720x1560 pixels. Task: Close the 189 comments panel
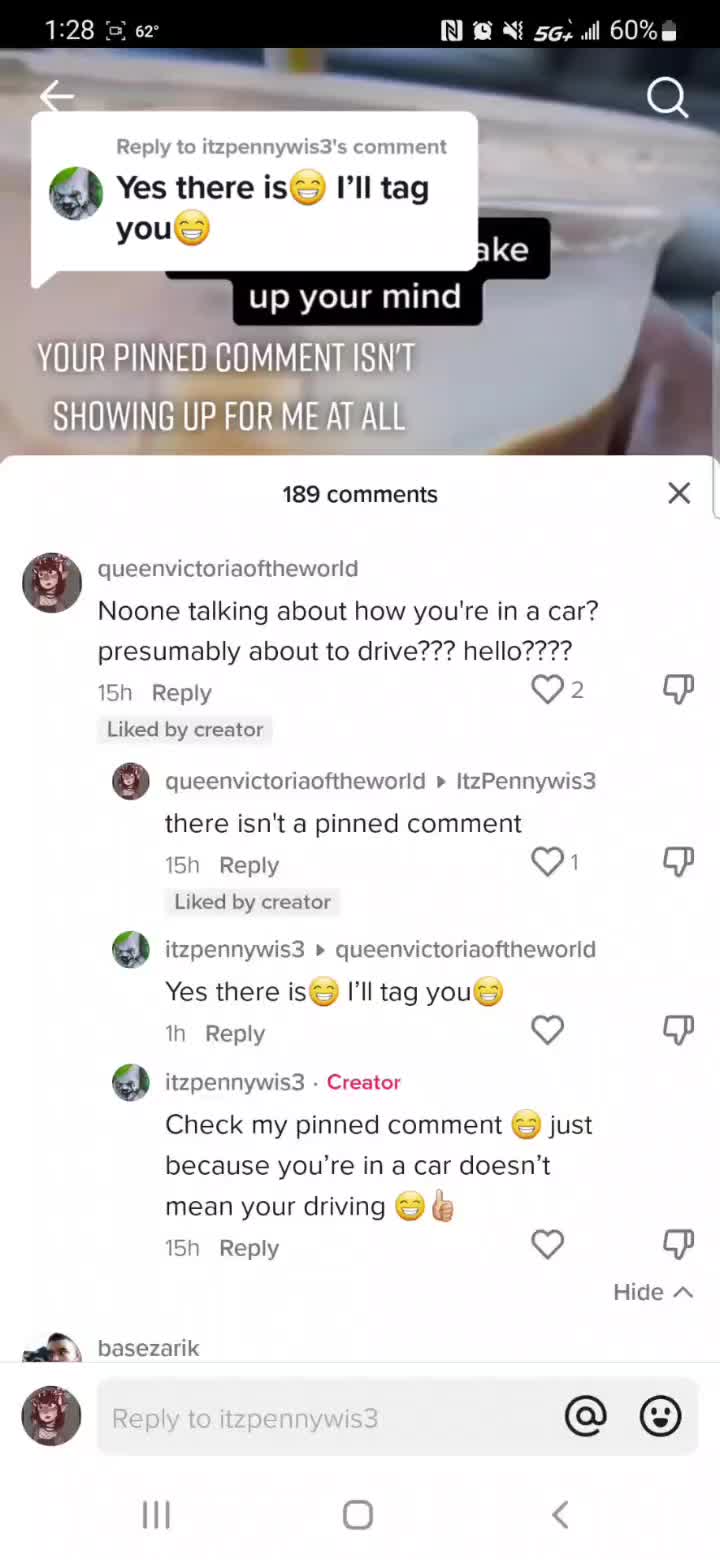[679, 493]
